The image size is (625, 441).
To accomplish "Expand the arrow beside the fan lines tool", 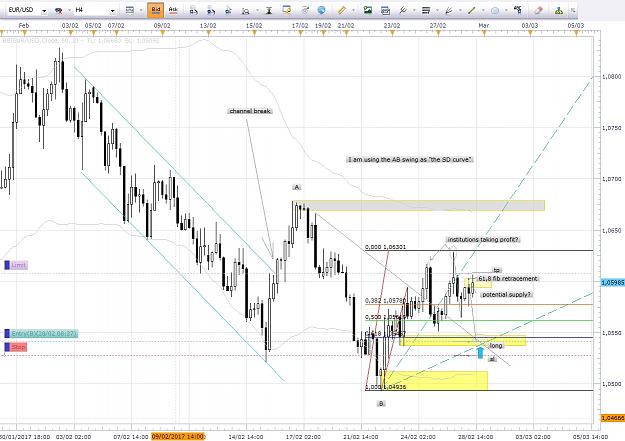I will (460, 10).
